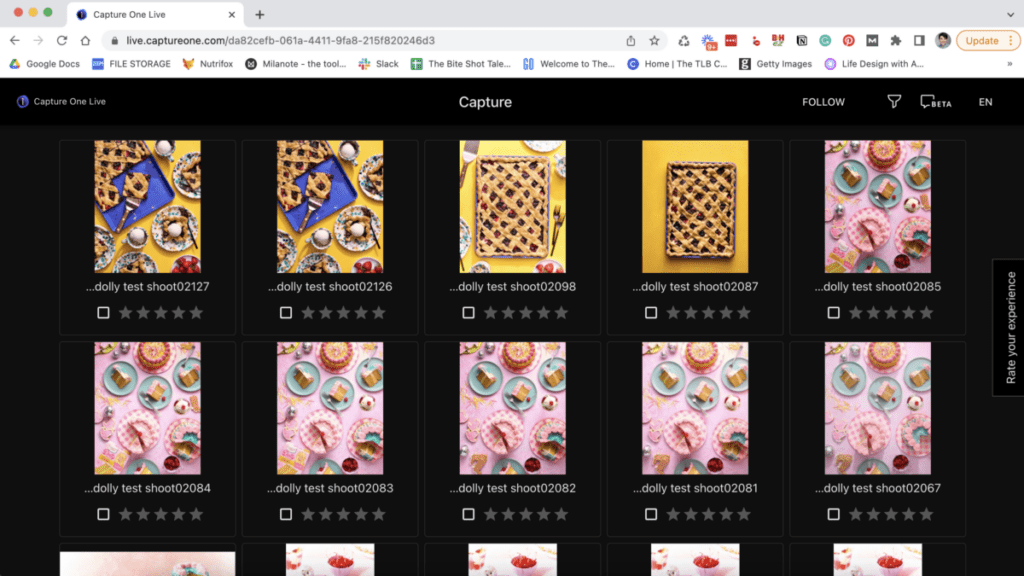Open the Milanote bookmark

pyautogui.click(x=296, y=64)
